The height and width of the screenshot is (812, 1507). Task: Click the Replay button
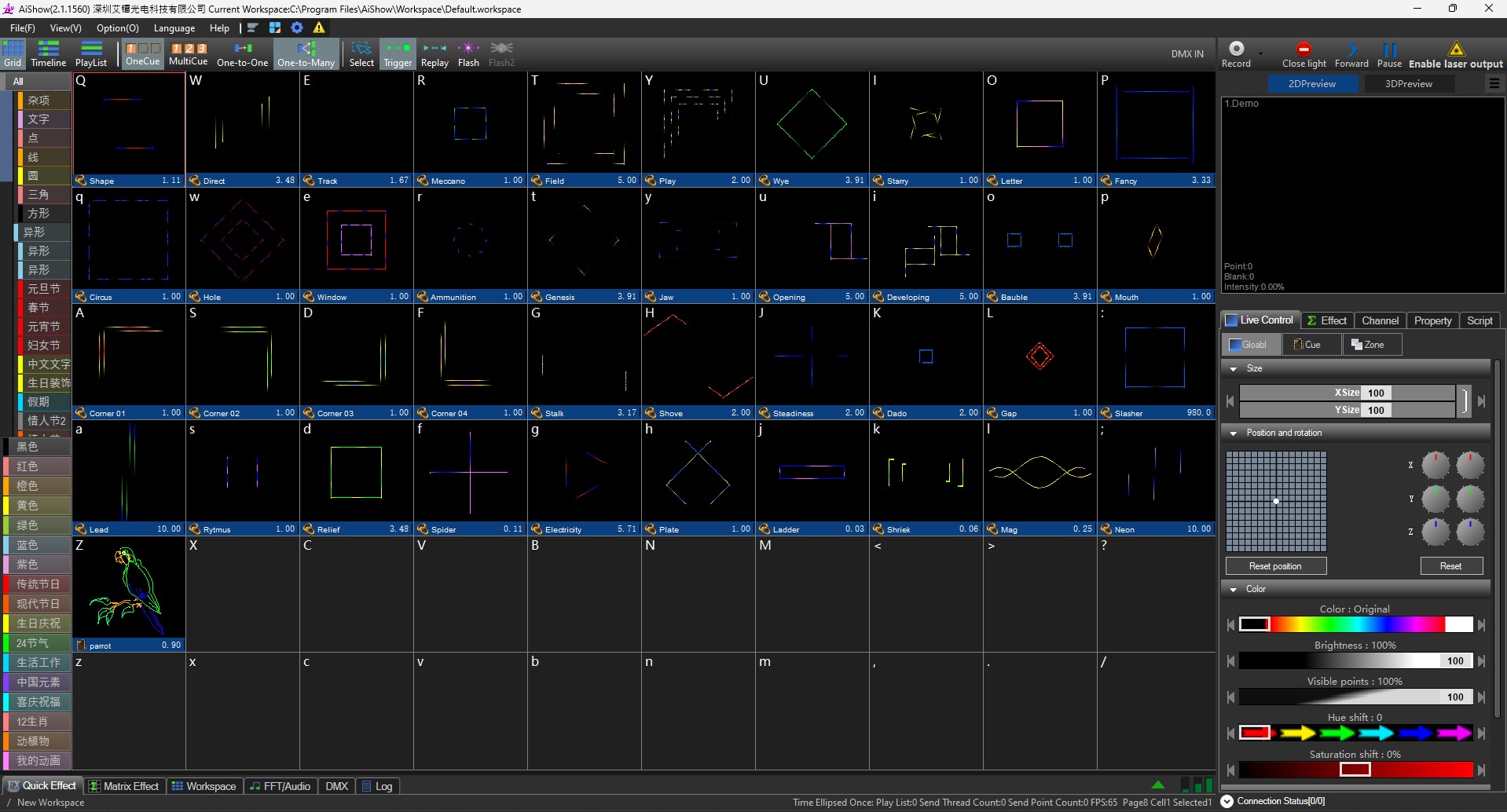[434, 54]
